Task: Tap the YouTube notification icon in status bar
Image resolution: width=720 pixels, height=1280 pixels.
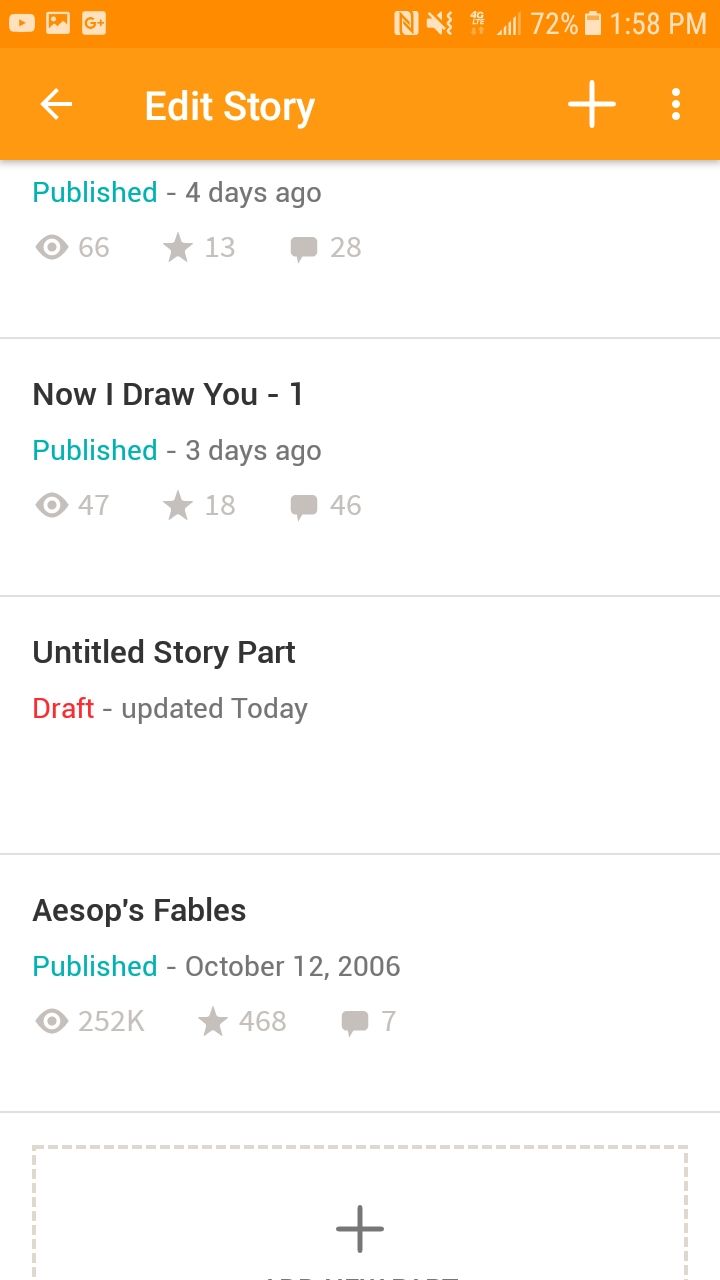Action: tap(22, 22)
